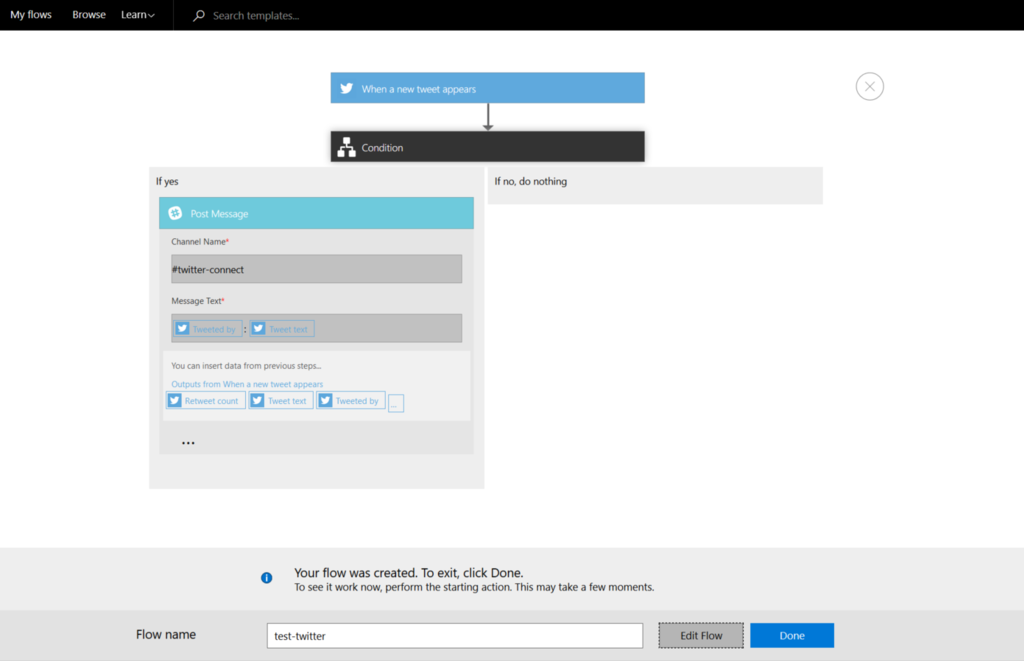Screen dimensions: 1024x661
Task: Open 'Outputs from When a new tweet appears' link
Action: (247, 384)
